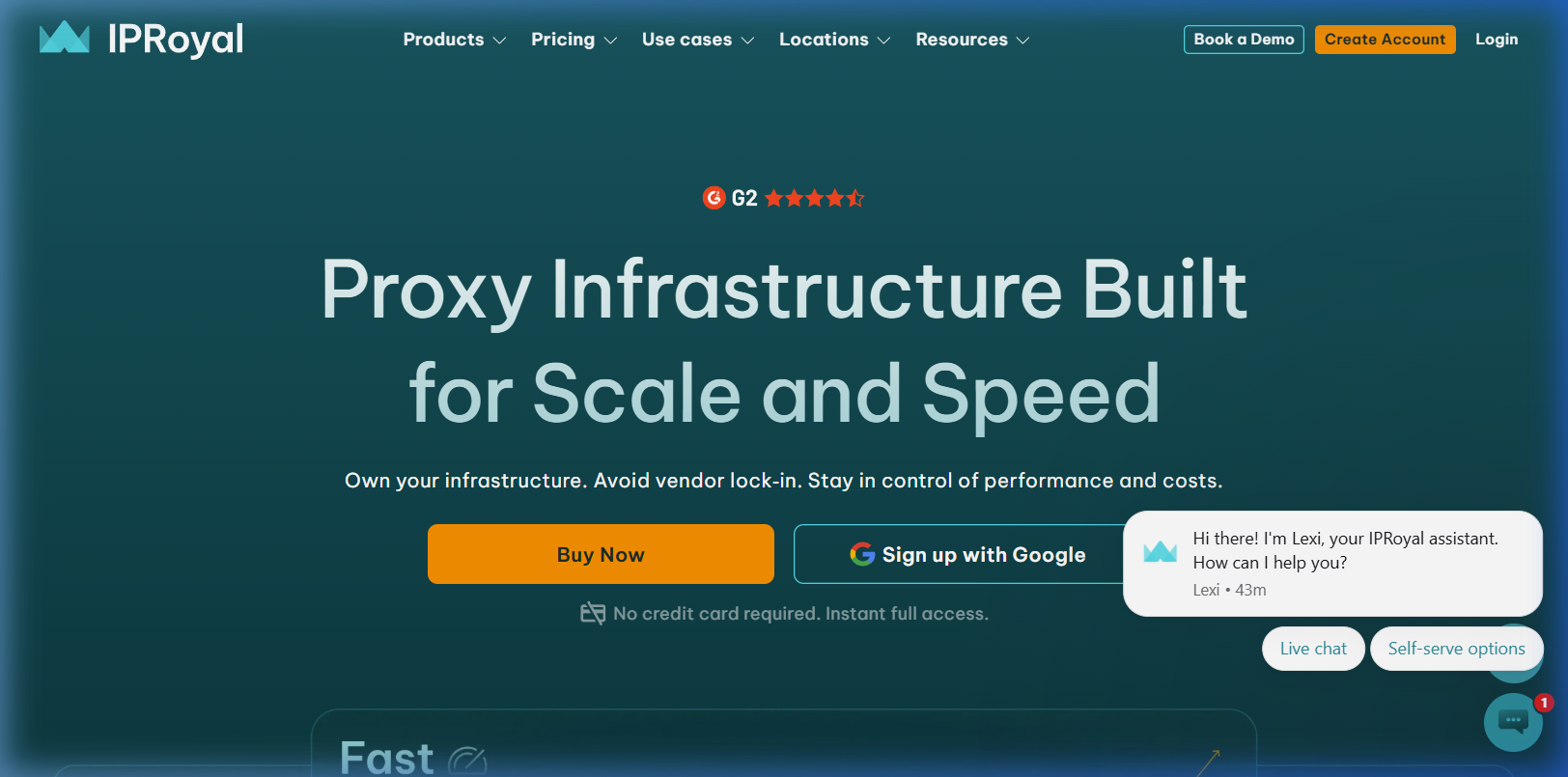
Task: Open the chat widget bubble icon
Action: (1513, 721)
